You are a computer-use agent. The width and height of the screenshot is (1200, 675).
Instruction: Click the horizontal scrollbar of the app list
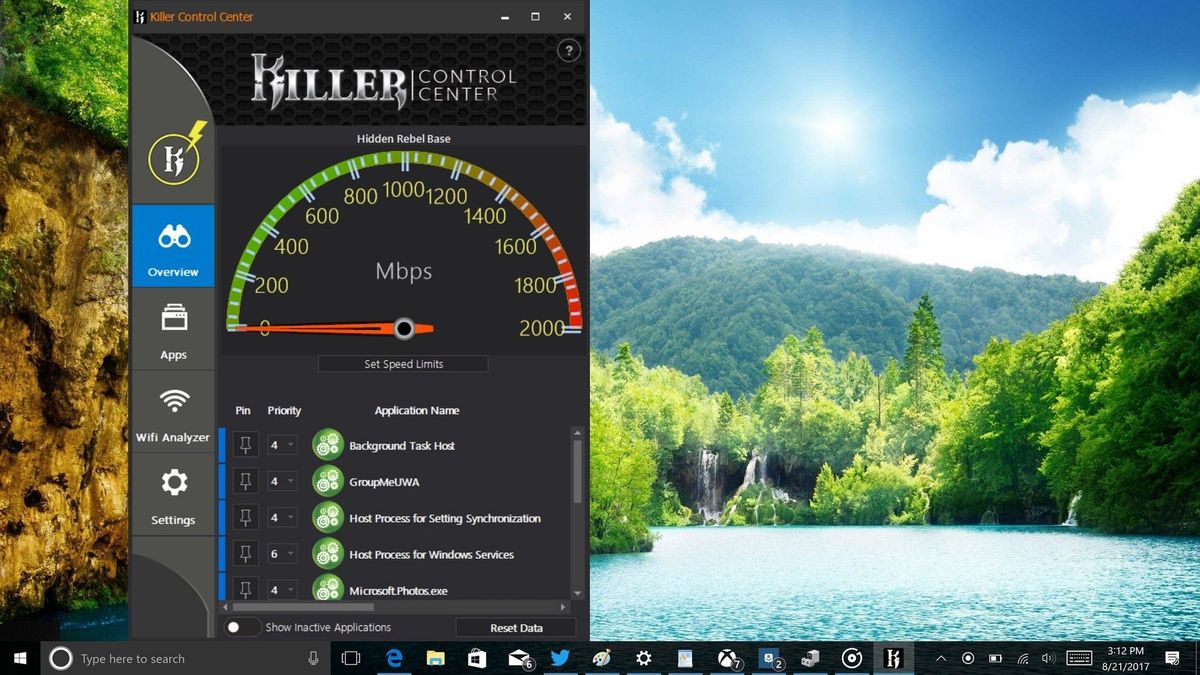point(303,607)
